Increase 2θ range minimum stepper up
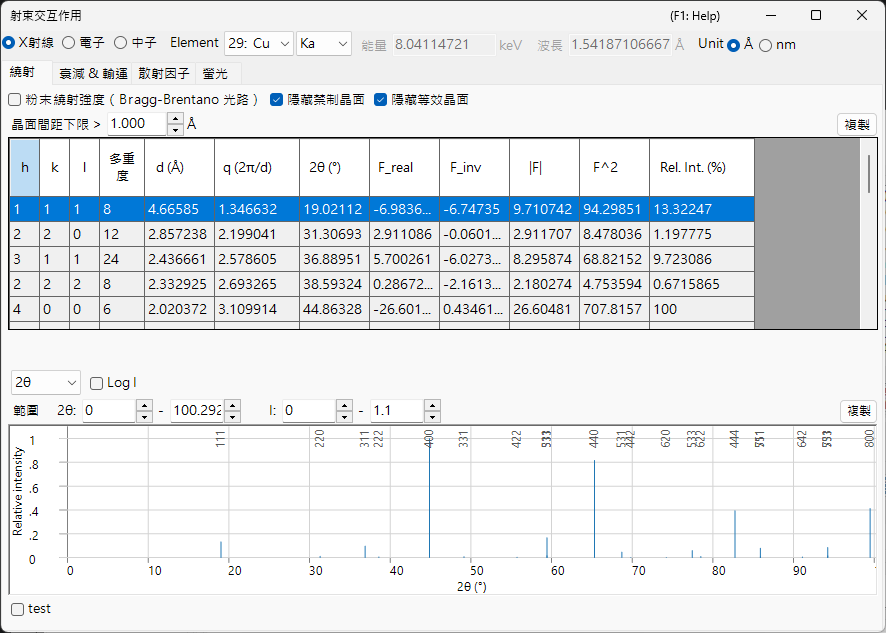 [145, 405]
